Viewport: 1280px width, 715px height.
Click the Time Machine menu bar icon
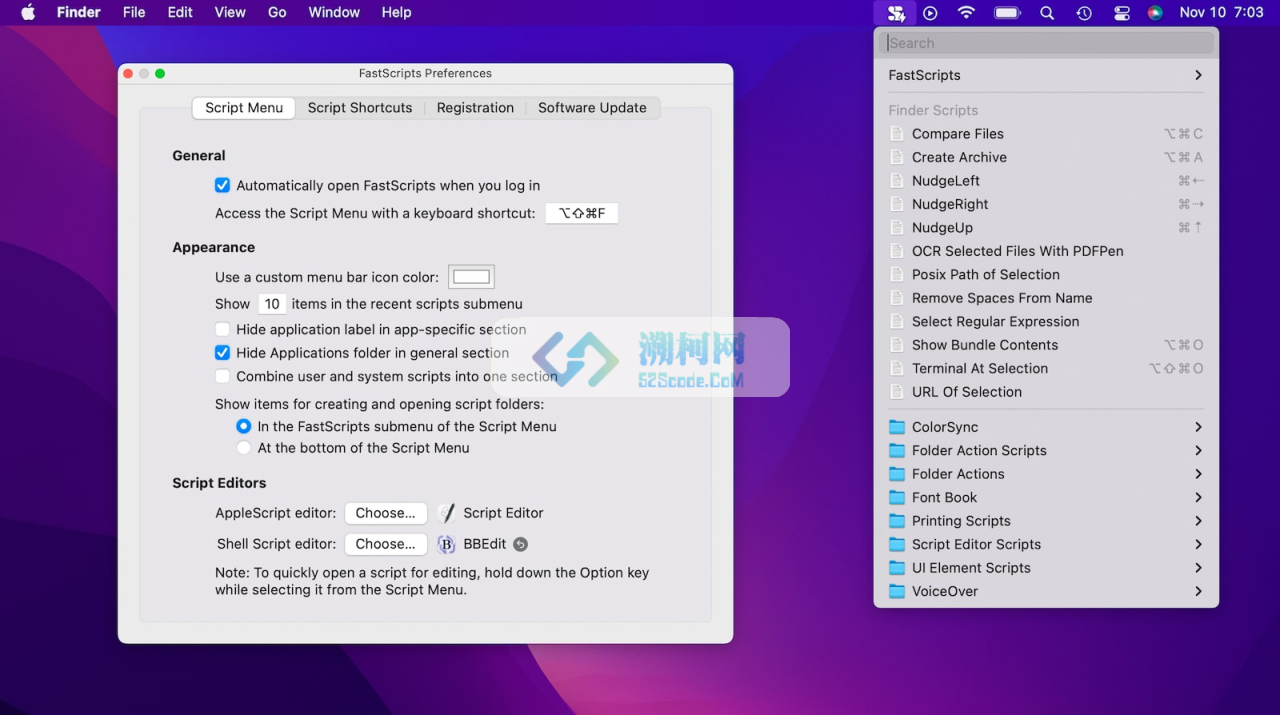coord(1084,13)
